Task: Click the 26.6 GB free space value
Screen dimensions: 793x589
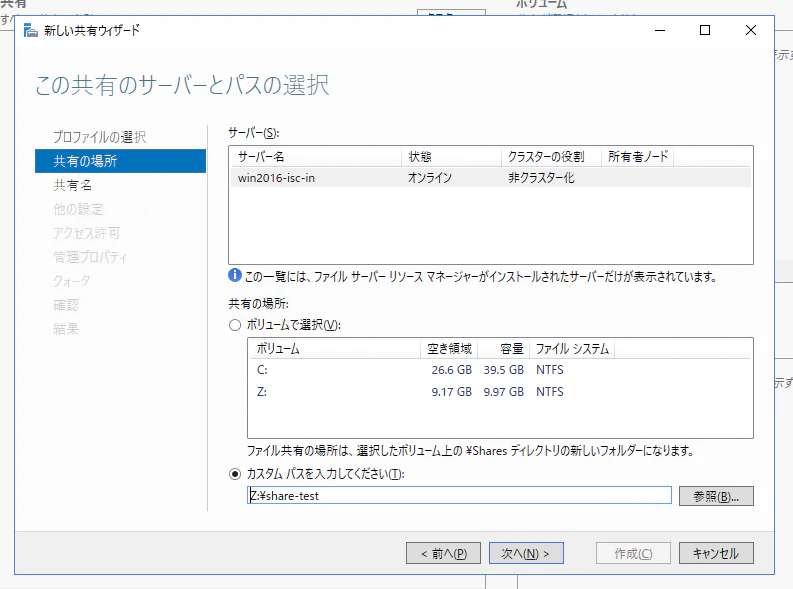Action: click(452, 370)
